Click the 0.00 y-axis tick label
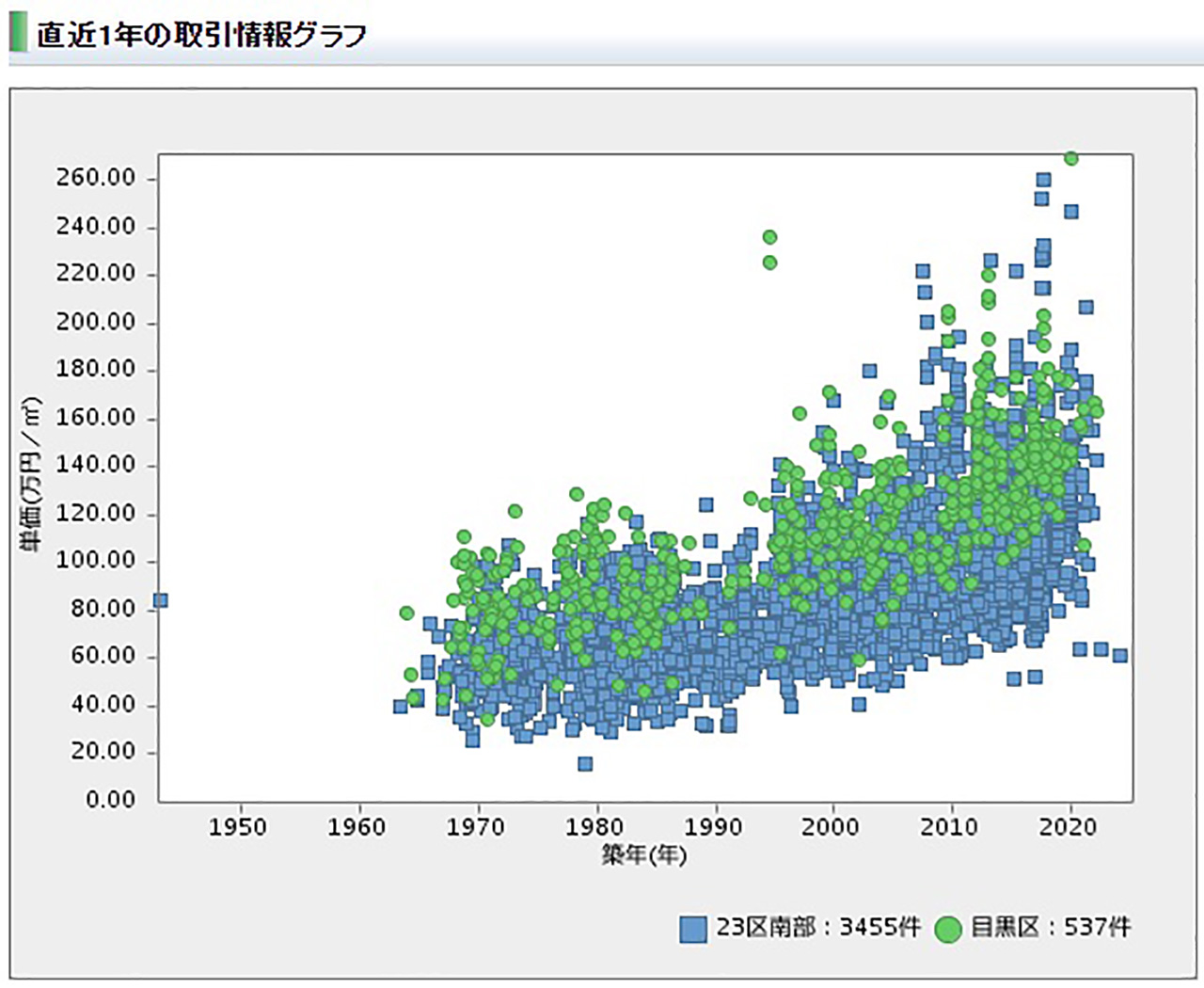 click(111, 800)
